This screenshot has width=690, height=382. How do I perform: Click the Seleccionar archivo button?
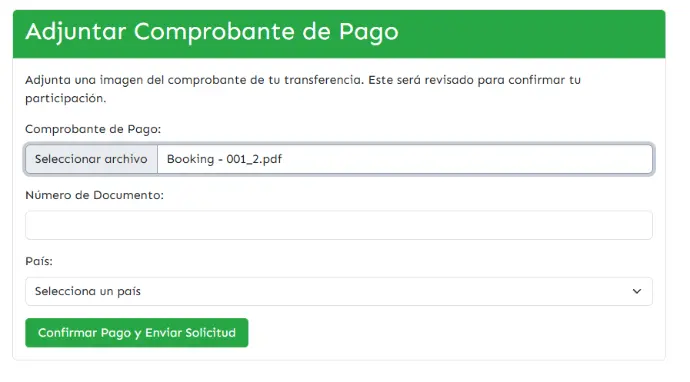[x=91, y=159]
